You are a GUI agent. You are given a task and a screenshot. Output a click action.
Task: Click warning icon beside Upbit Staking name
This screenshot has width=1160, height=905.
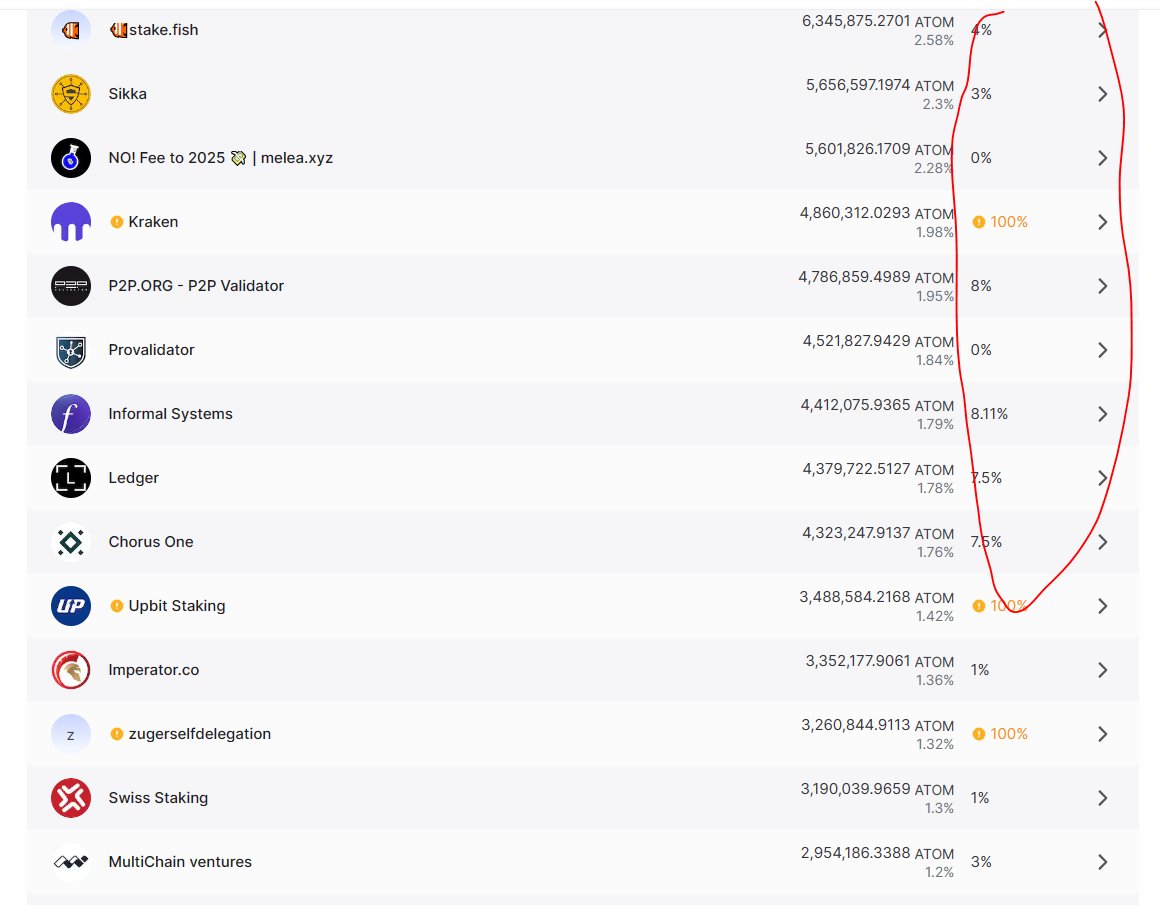116,606
